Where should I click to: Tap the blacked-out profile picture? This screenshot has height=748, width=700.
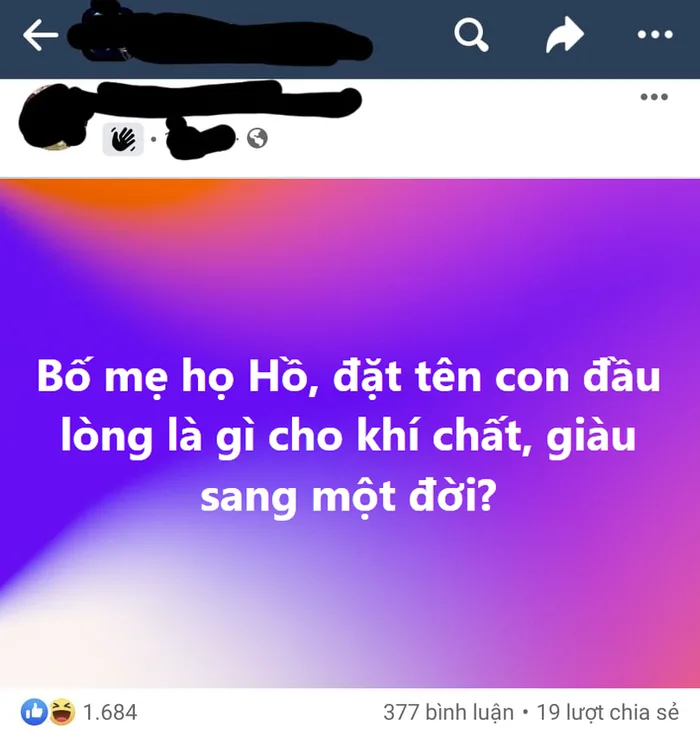[x=52, y=117]
